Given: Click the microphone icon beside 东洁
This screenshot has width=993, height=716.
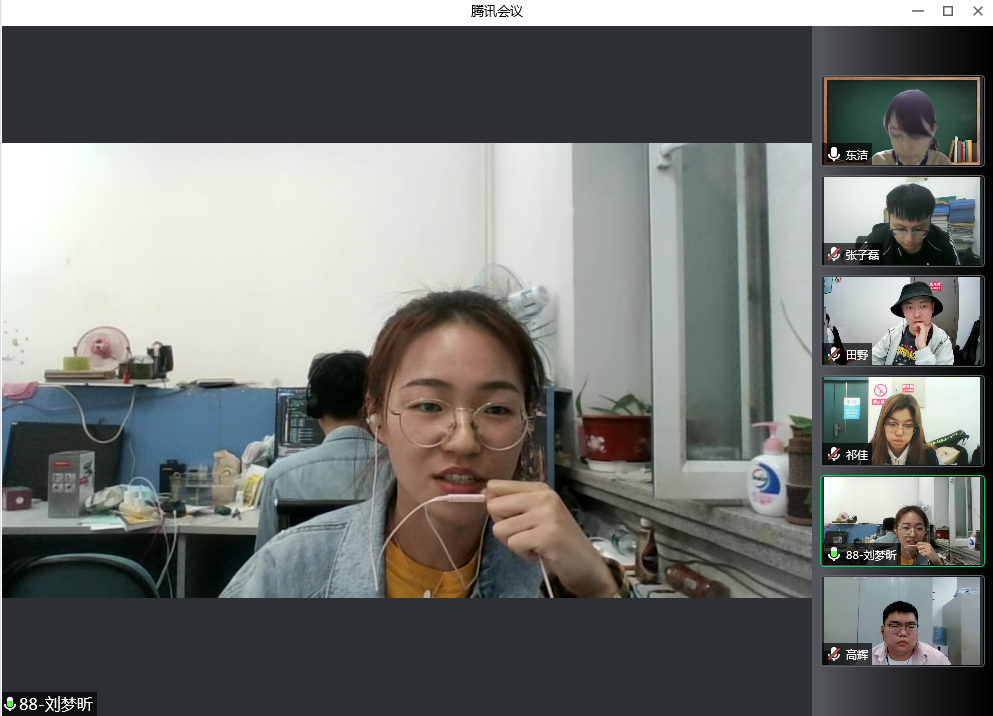Looking at the screenshot, I should tap(834, 155).
